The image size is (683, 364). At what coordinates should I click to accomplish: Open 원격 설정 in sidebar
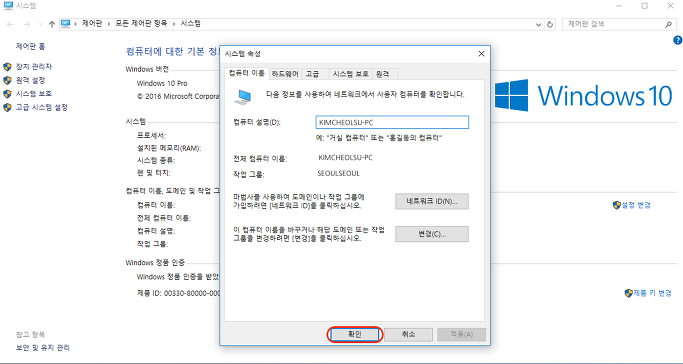click(x=30, y=80)
